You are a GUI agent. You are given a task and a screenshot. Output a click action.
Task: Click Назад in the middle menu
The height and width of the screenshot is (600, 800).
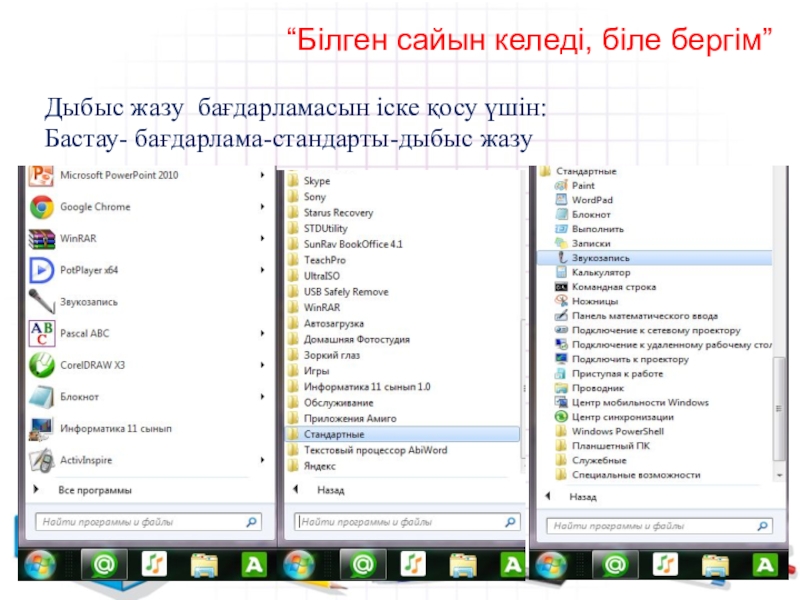coord(331,490)
